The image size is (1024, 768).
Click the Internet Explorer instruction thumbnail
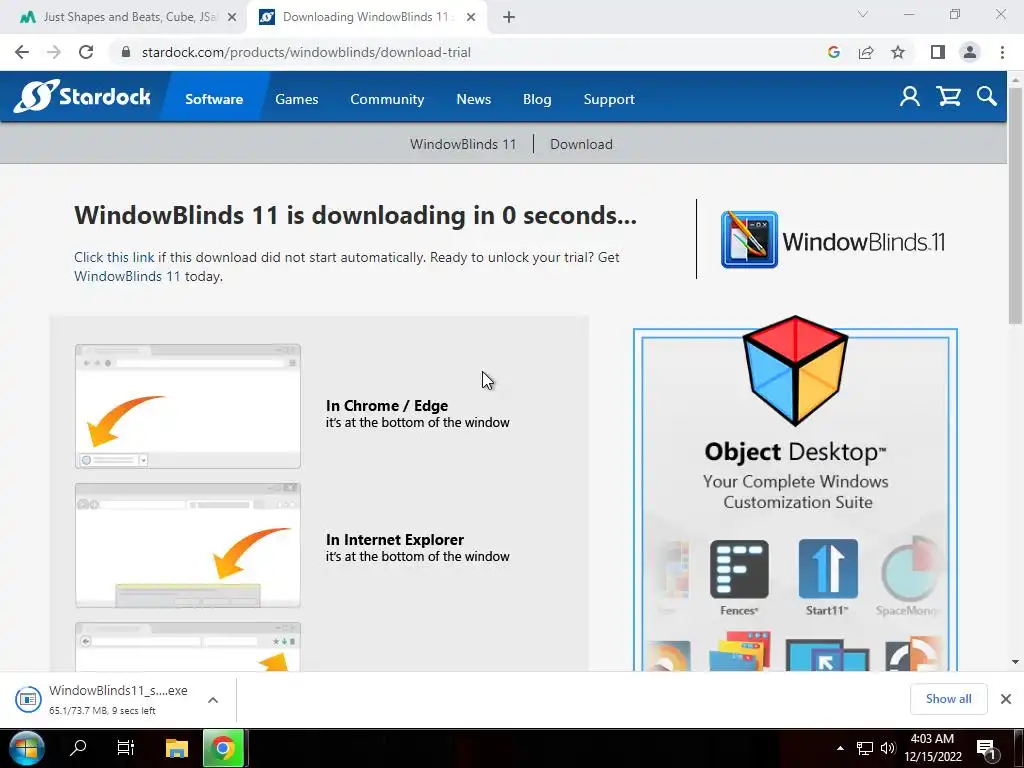[188, 545]
